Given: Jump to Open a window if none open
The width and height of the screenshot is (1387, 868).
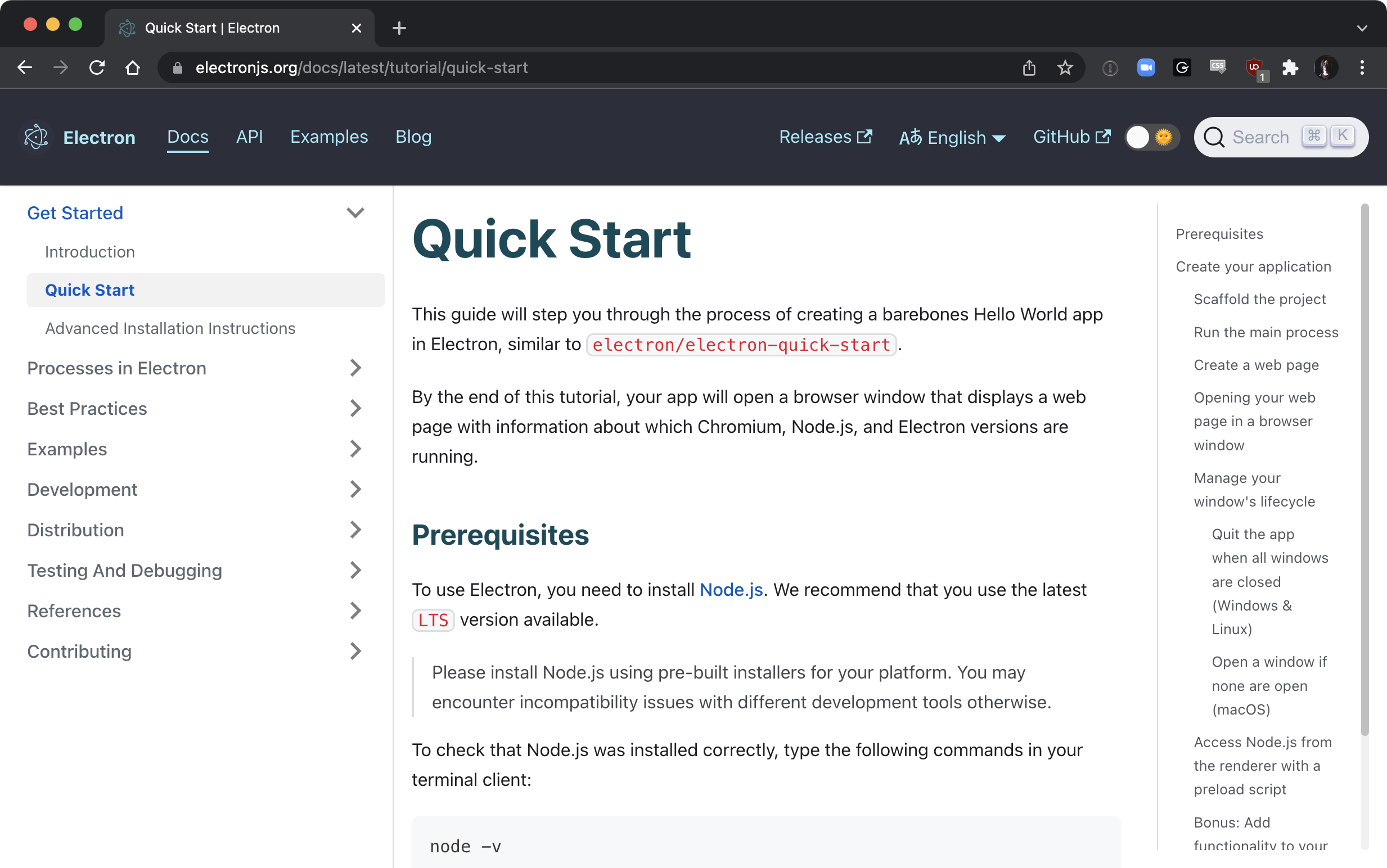Looking at the screenshot, I should [1269, 685].
